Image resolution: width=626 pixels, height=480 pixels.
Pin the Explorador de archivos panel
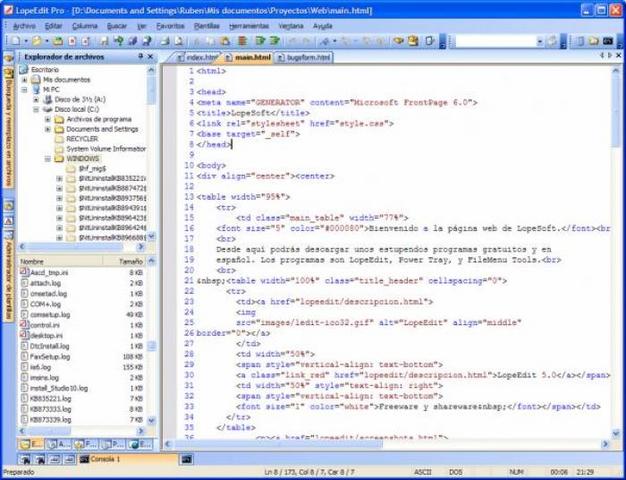[141, 57]
